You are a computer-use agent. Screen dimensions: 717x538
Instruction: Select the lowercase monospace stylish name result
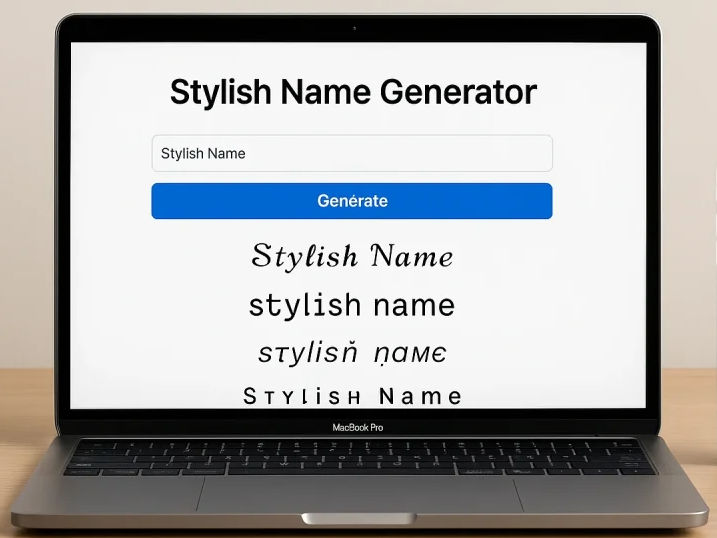352,305
